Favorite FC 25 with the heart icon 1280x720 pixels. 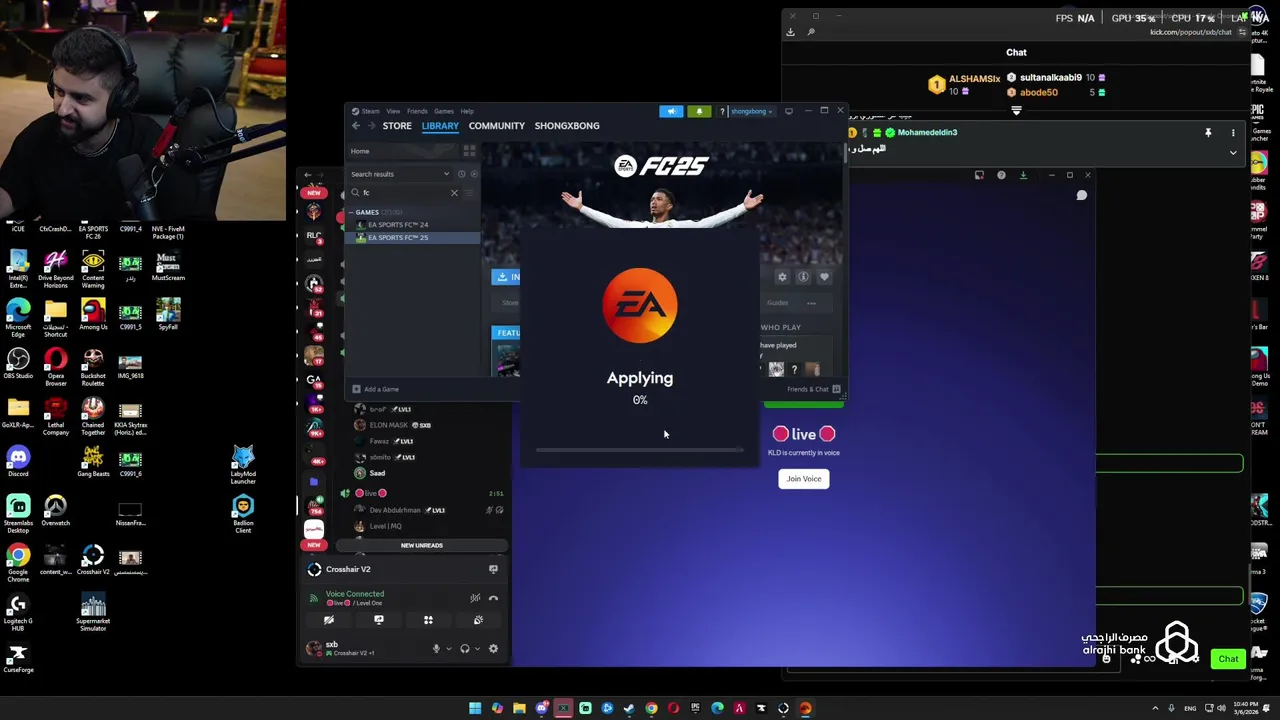click(824, 277)
